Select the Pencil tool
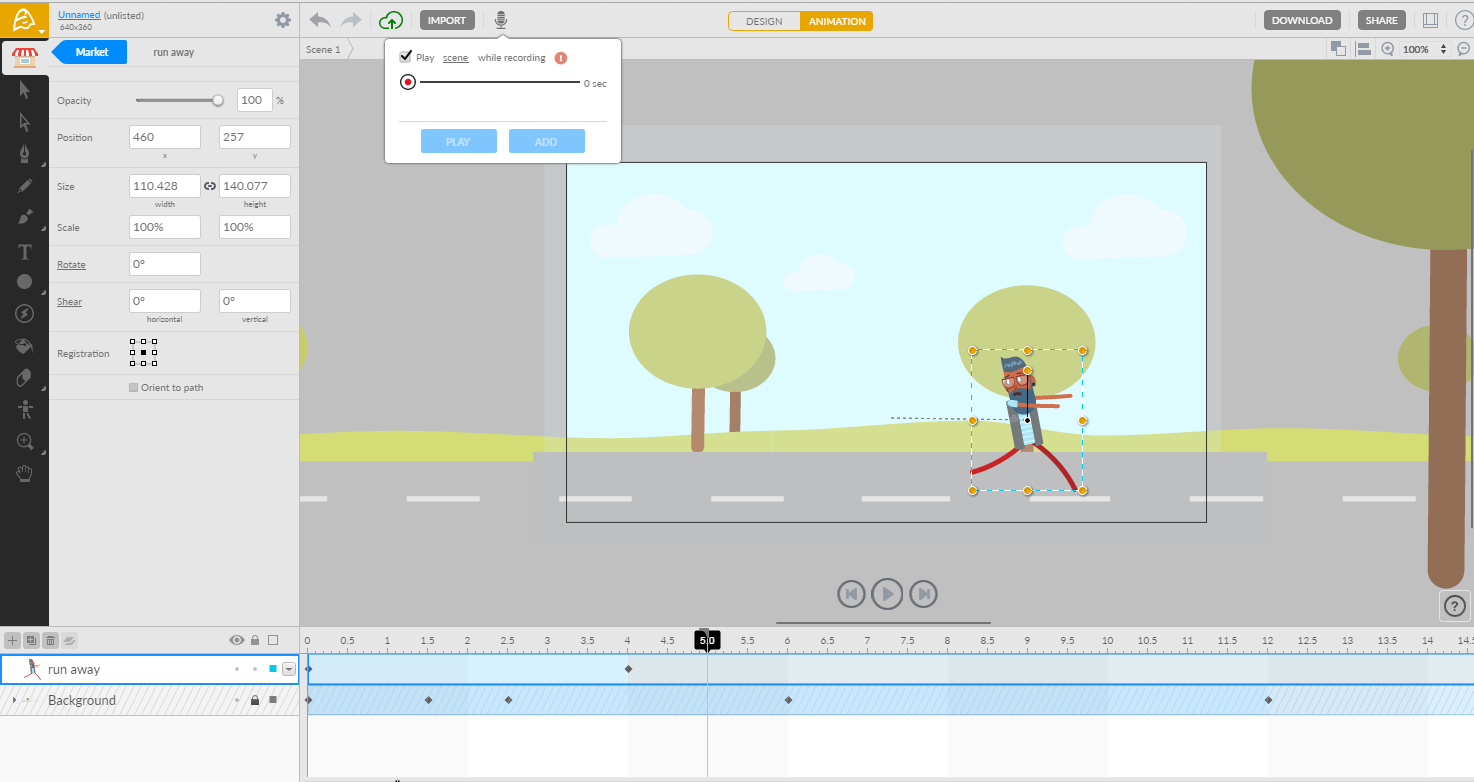The width and height of the screenshot is (1474, 782). click(x=25, y=186)
